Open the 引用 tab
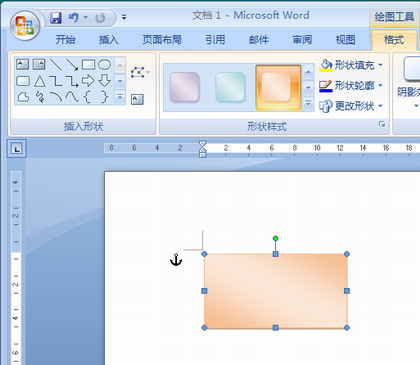420x365 pixels. [x=215, y=40]
